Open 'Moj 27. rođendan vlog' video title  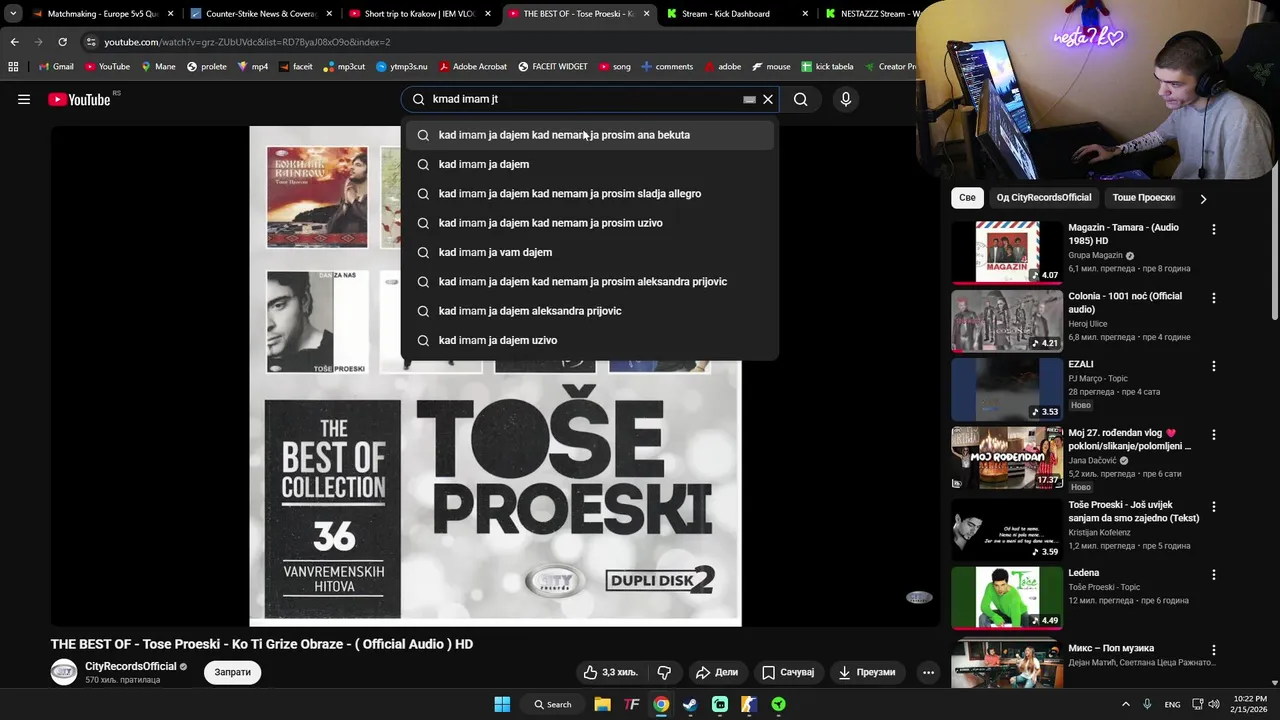point(1130,440)
